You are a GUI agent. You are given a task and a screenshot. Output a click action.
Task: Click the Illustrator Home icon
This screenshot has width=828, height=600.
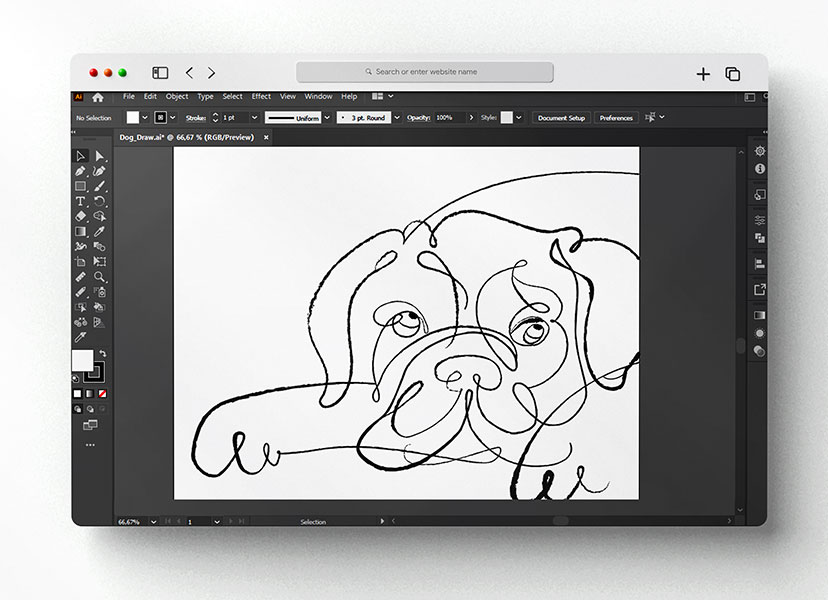[97, 97]
